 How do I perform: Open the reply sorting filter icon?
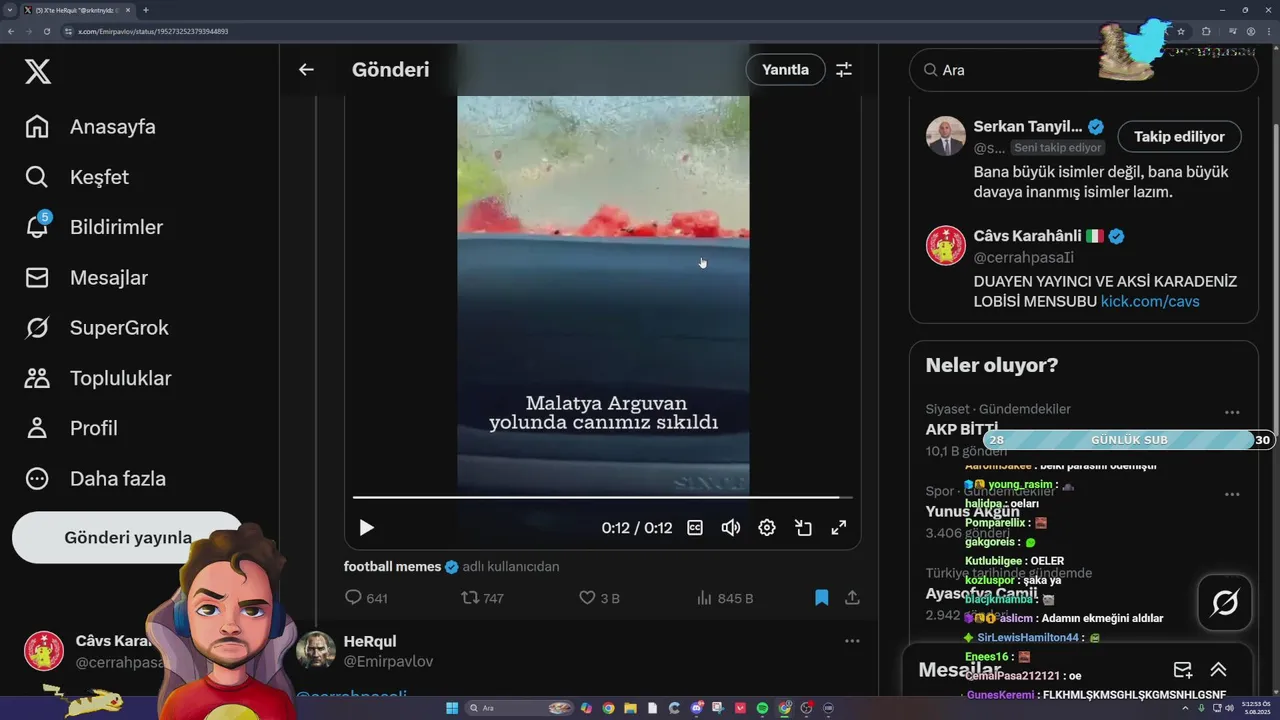(844, 69)
